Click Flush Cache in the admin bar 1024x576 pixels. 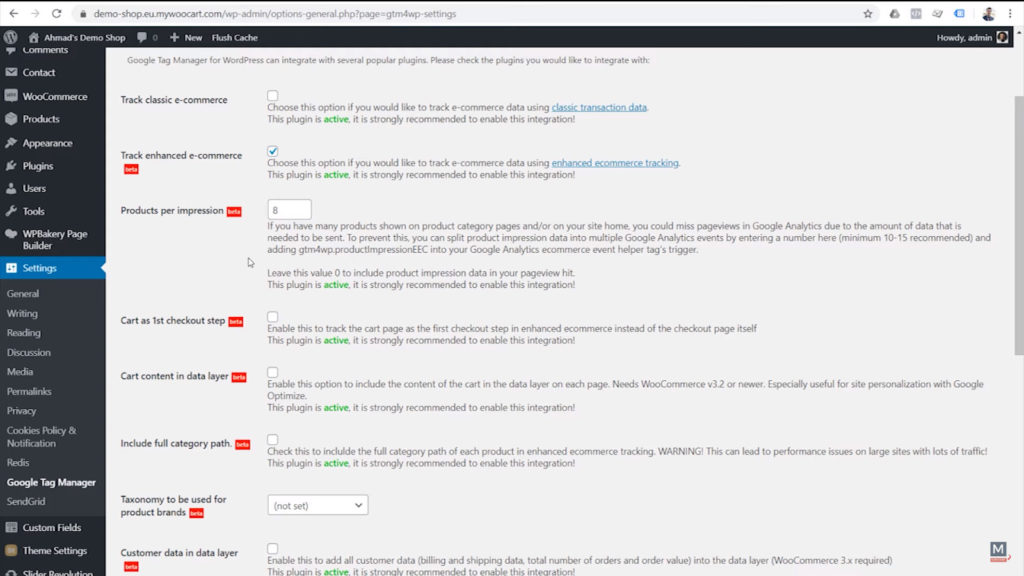pos(234,36)
